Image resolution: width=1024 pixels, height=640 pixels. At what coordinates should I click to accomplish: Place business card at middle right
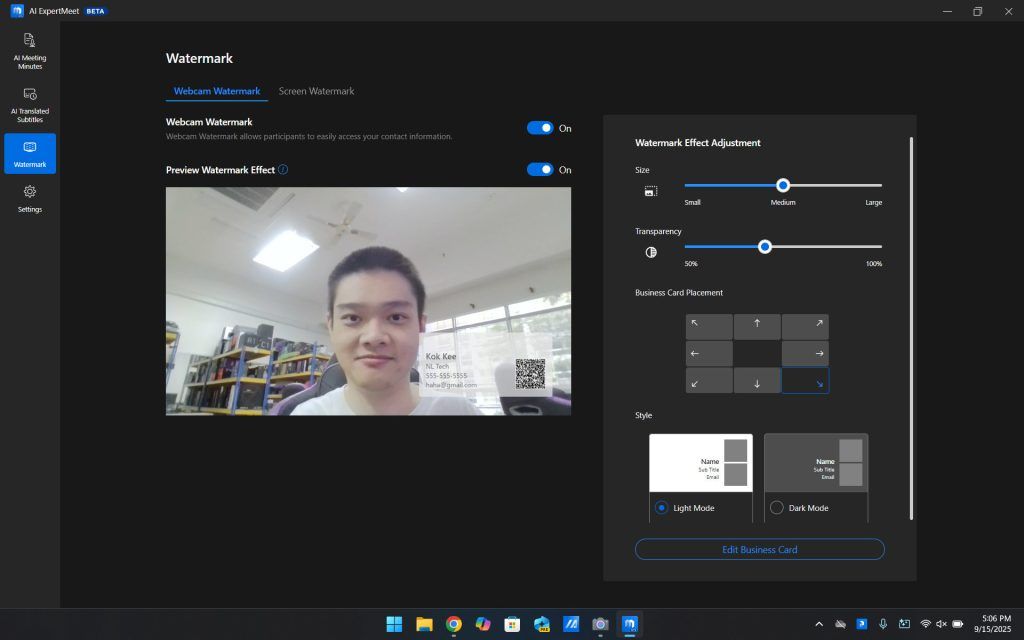[x=805, y=353]
